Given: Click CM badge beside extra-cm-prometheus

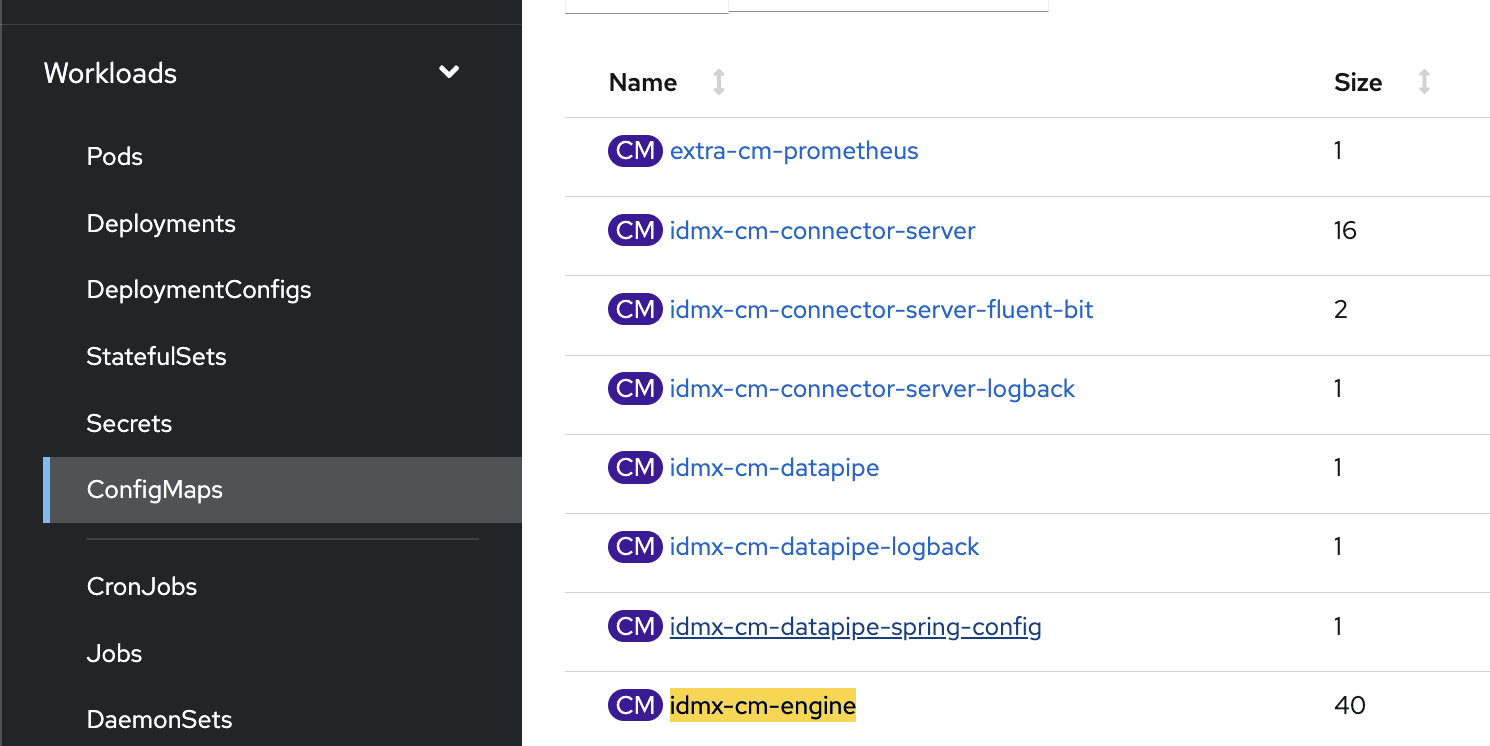Looking at the screenshot, I should click(635, 151).
